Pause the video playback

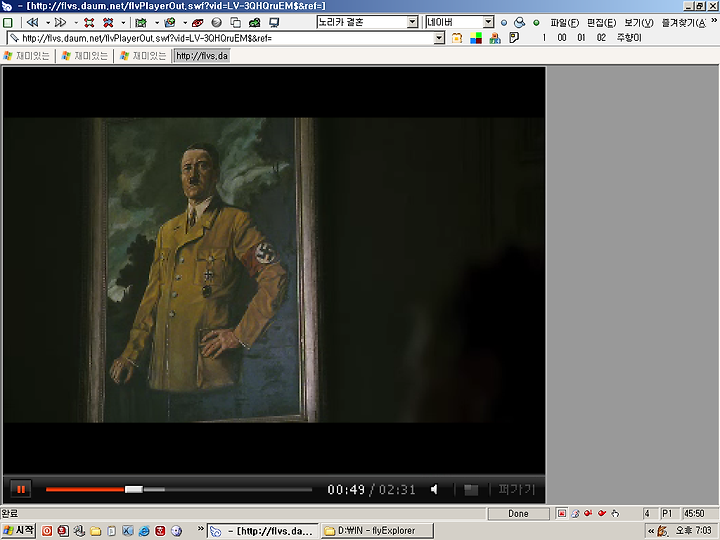[21, 489]
